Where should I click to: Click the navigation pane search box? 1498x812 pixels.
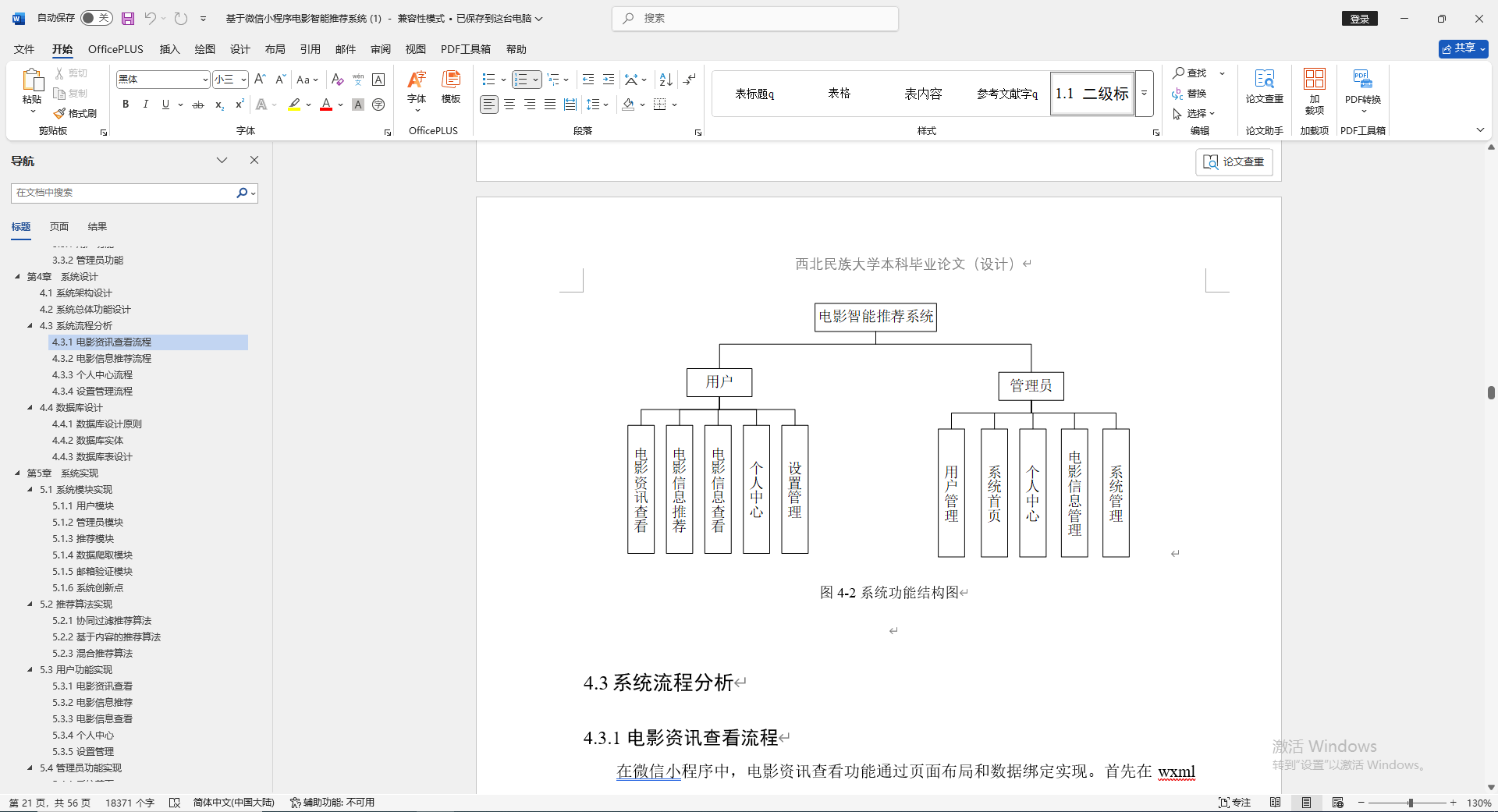coord(125,193)
